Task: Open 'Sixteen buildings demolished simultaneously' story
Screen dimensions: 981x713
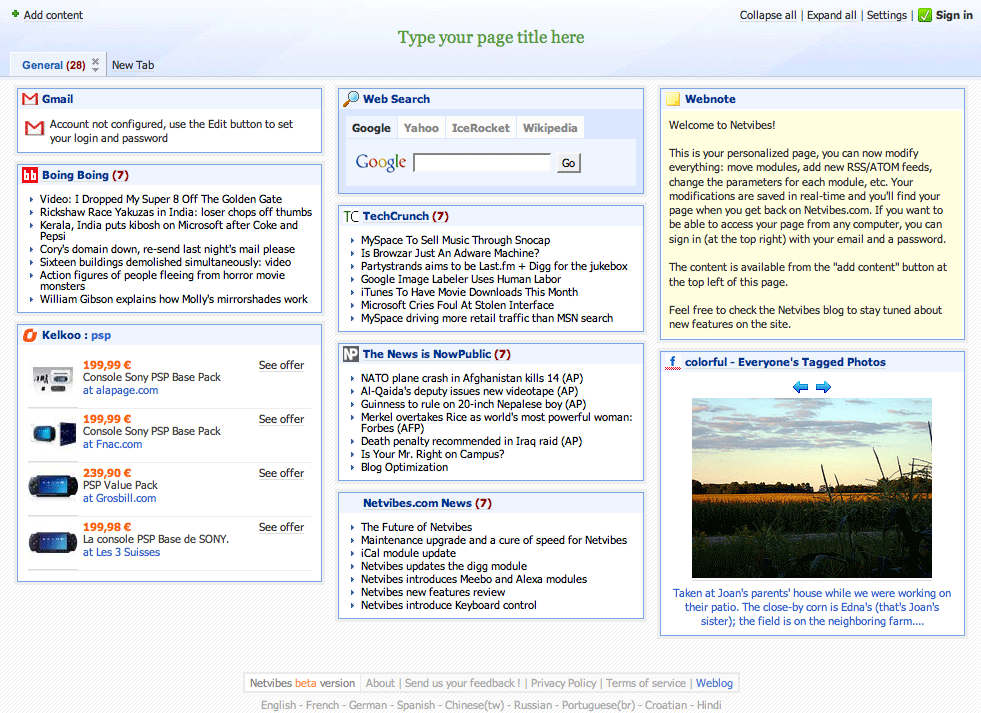Action: (165, 262)
